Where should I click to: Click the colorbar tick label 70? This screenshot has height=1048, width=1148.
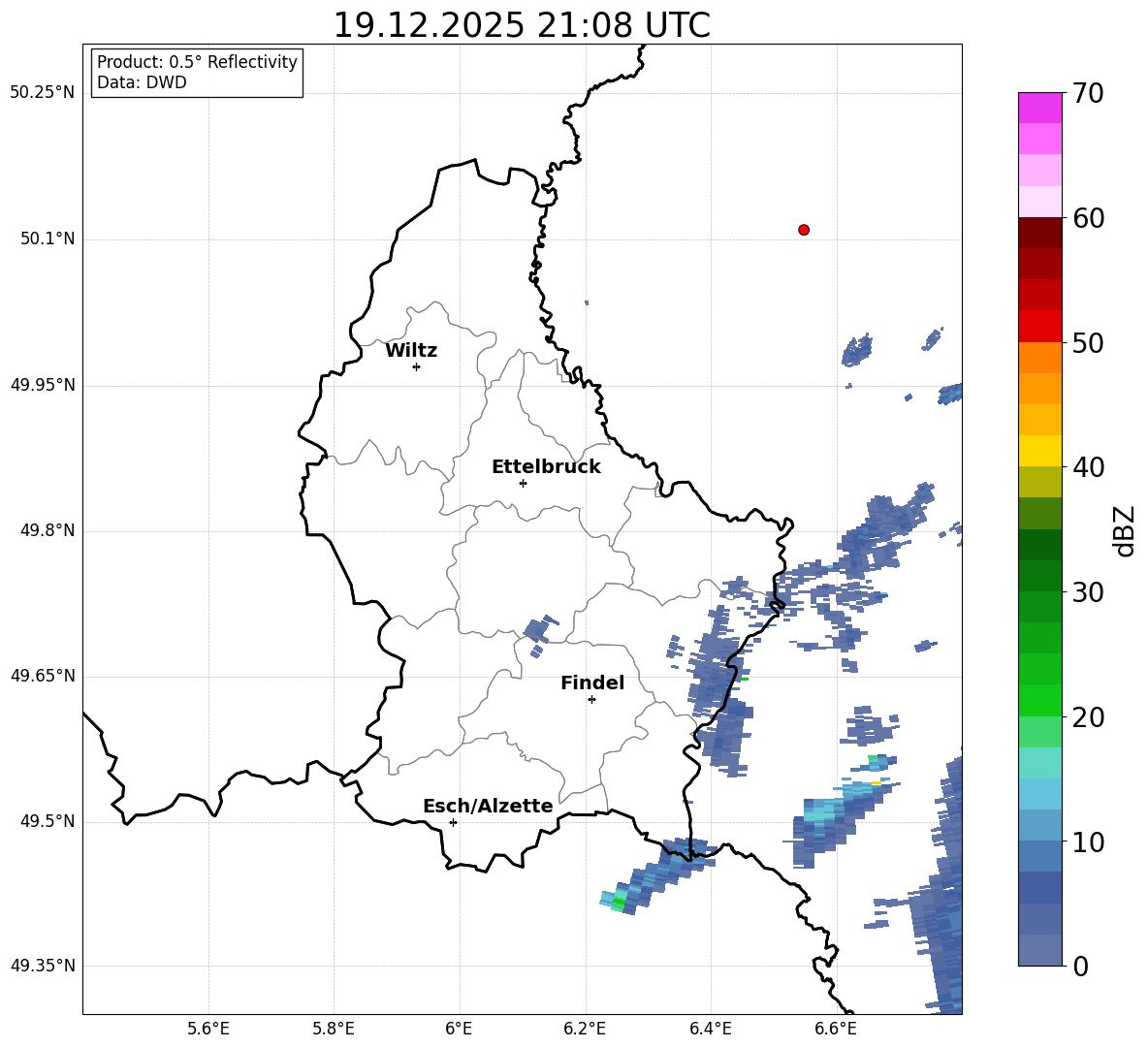tap(1088, 94)
